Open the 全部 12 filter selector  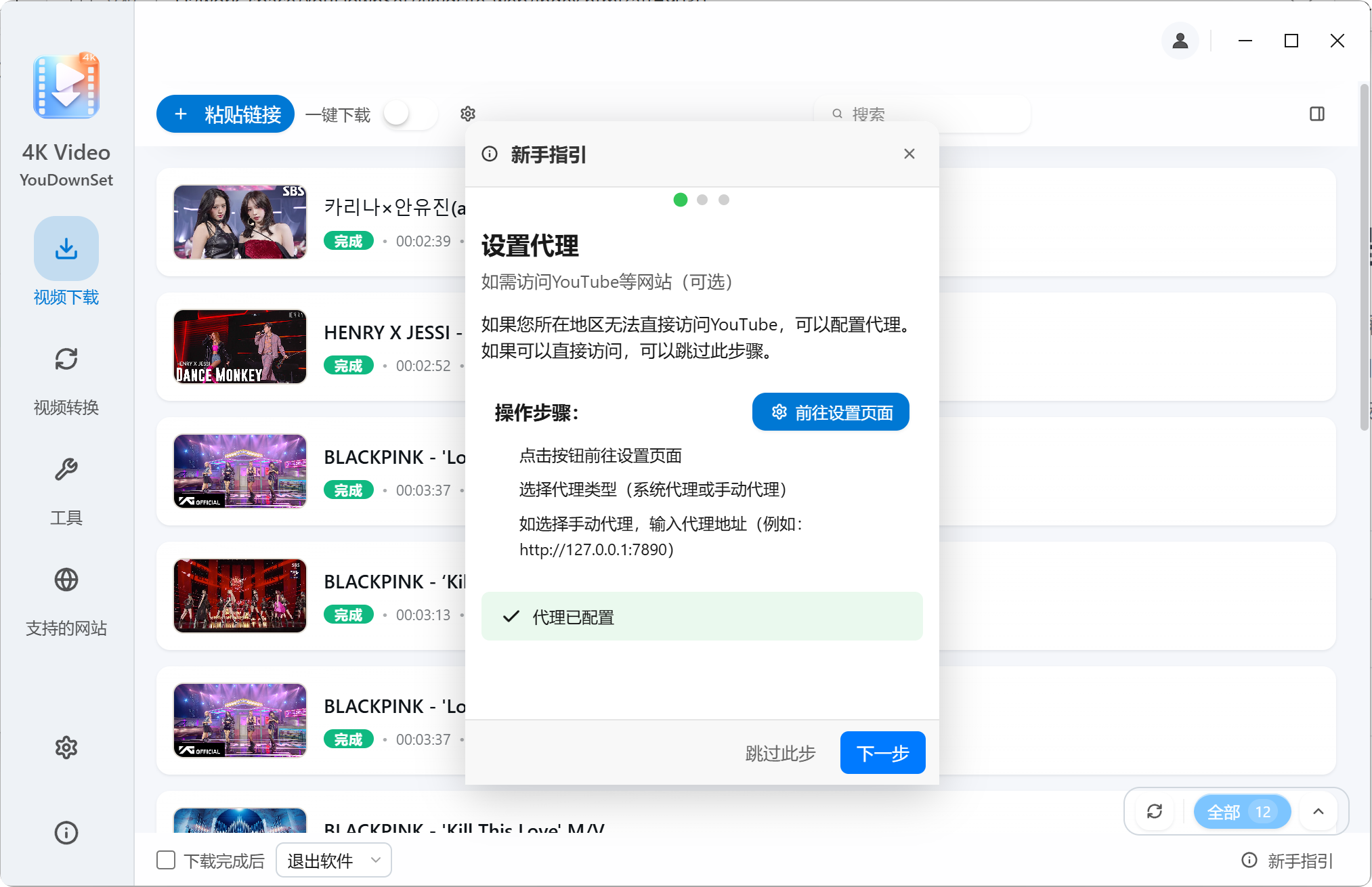point(1242,811)
